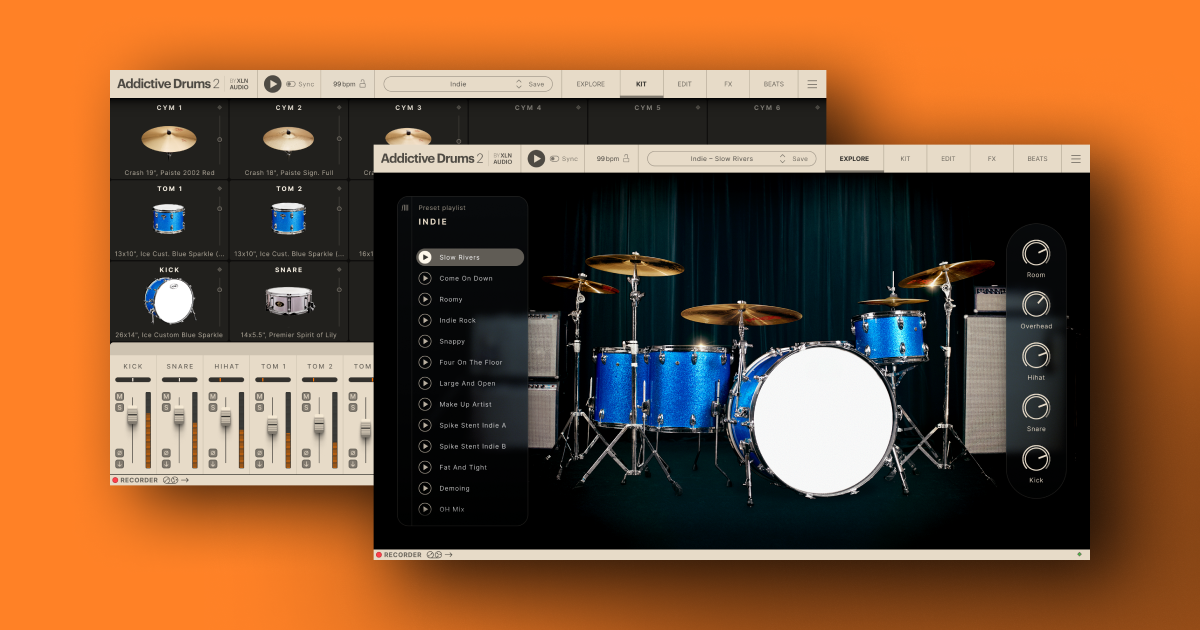Switch to the FX tab in front window
This screenshot has width=1200, height=630.
pyautogui.click(x=991, y=159)
